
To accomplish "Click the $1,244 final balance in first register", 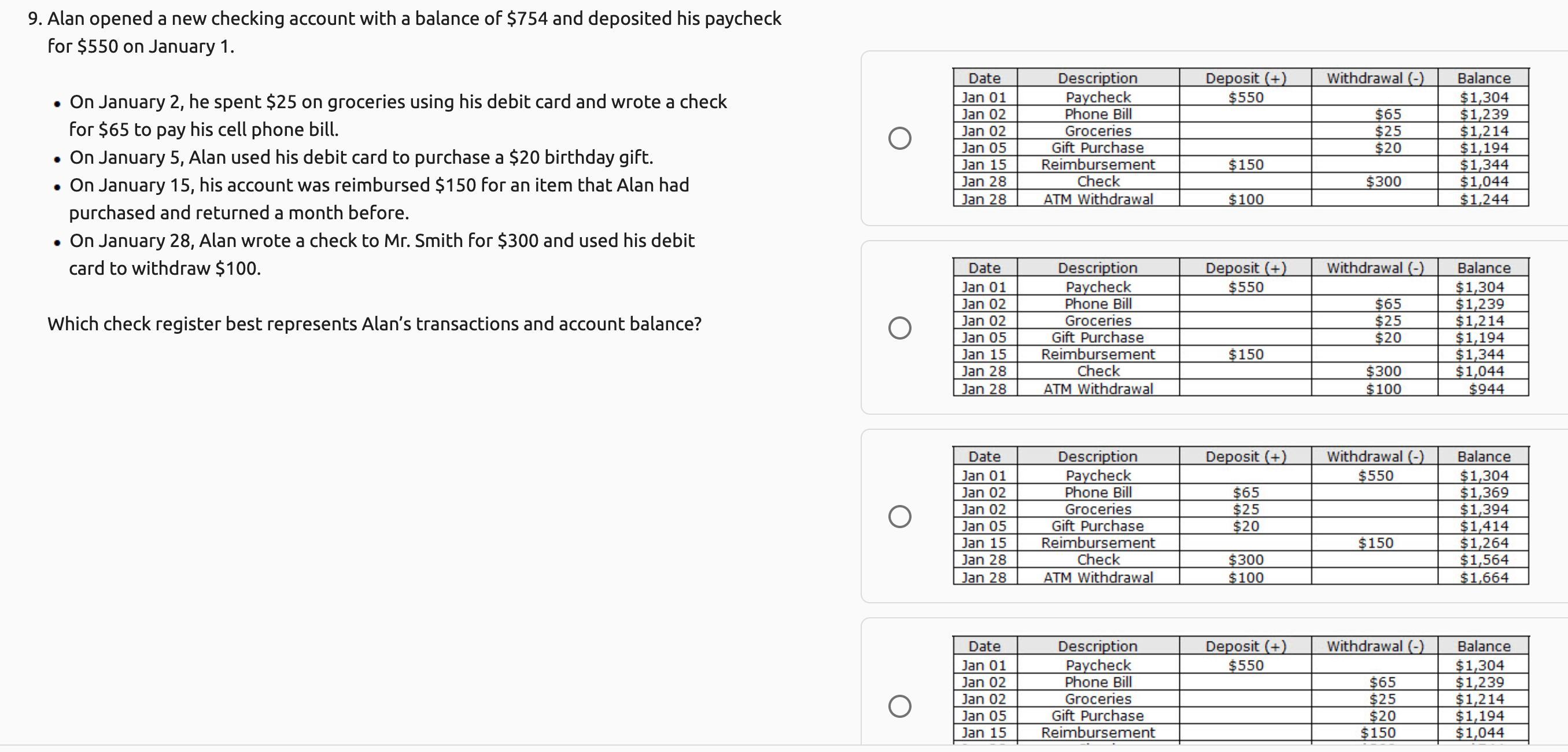I will [x=1484, y=199].
